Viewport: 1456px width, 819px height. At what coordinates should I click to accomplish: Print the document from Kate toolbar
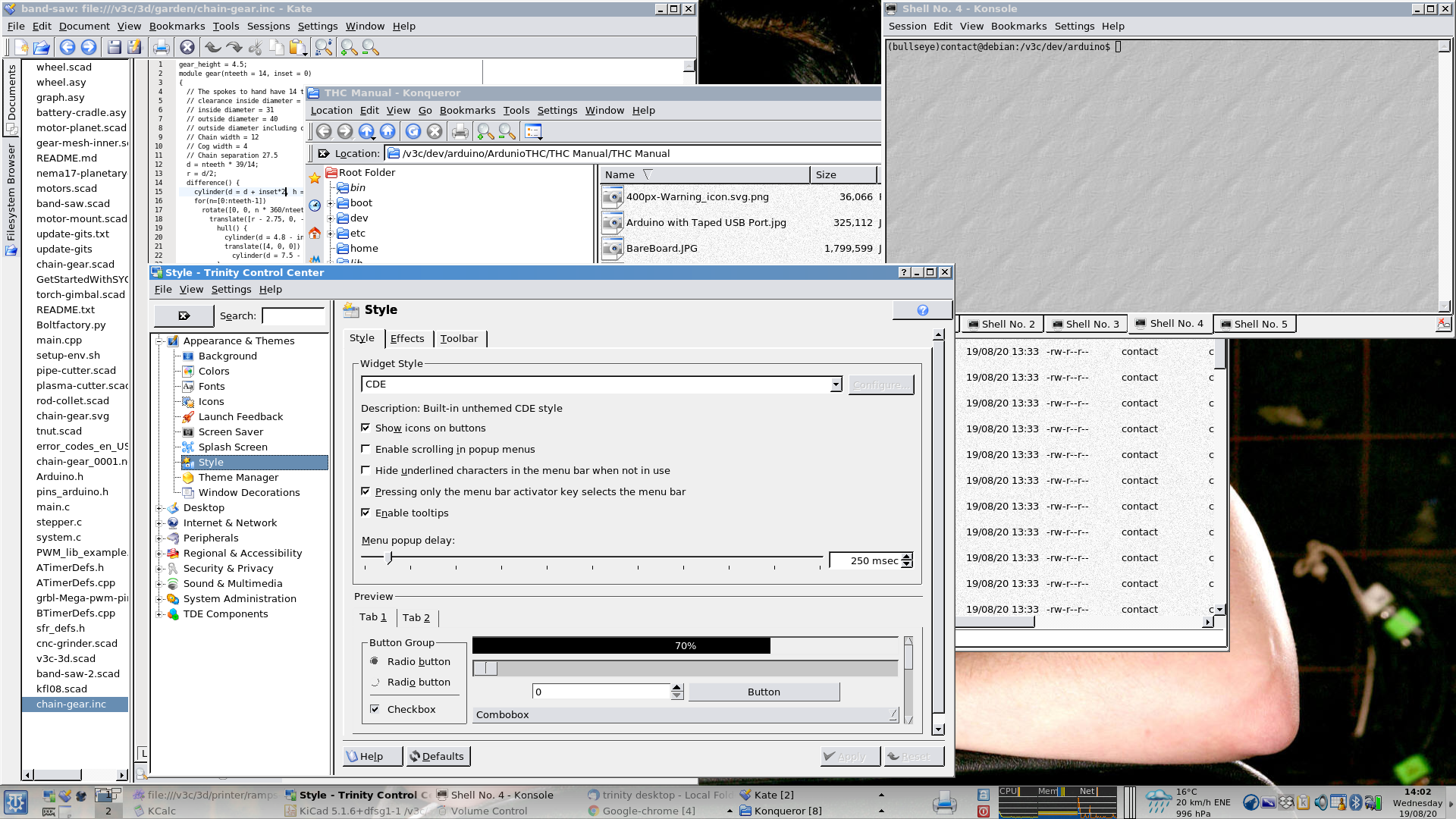162,47
